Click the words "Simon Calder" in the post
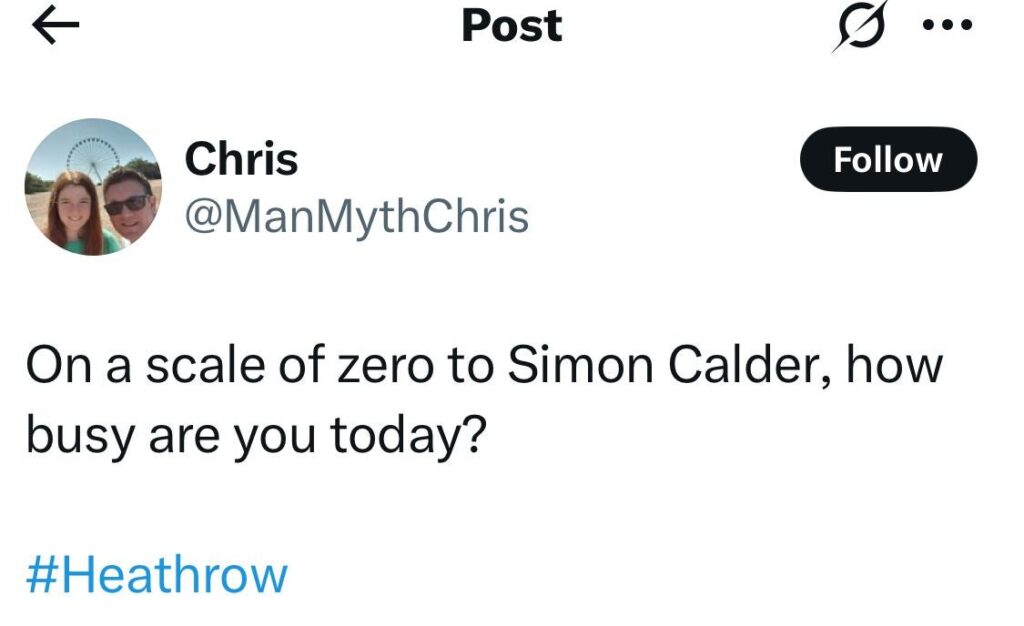Image resolution: width=1024 pixels, height=626 pixels. coord(668,367)
